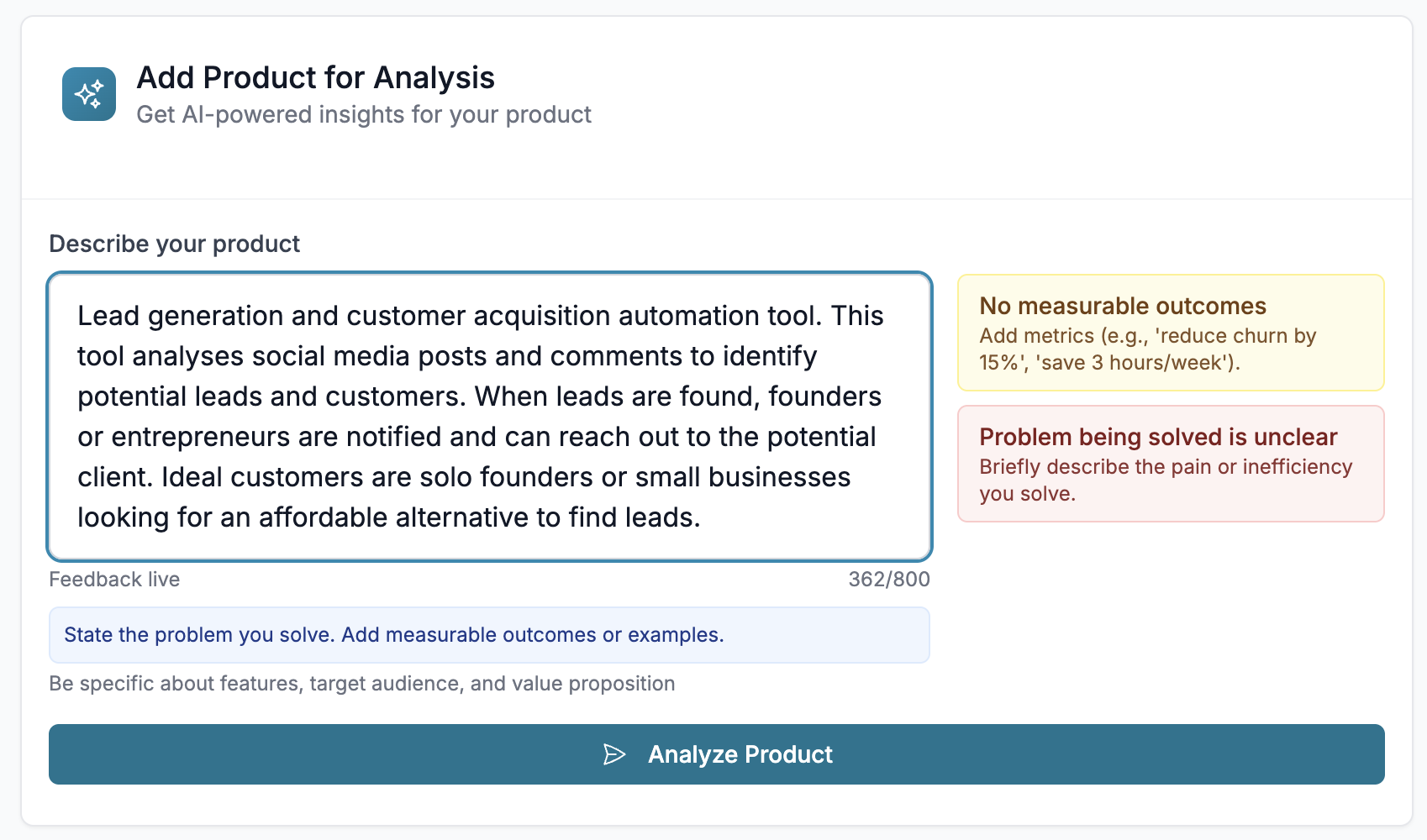Click the 'Add Product for Analysis' heading
Image resolution: width=1427 pixels, height=840 pixels.
(315, 78)
